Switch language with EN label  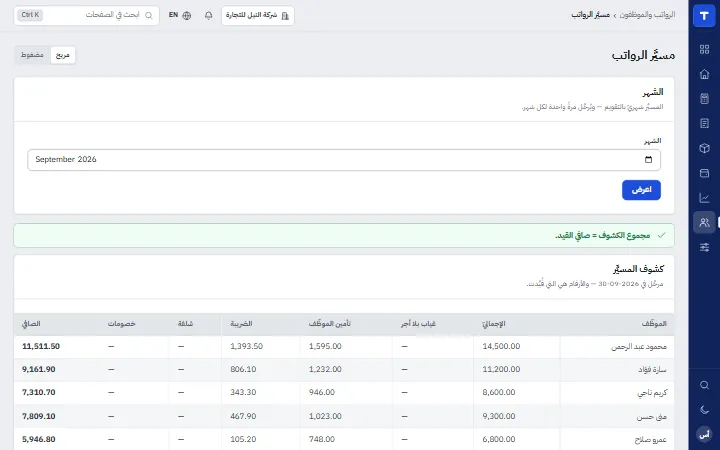point(173,15)
